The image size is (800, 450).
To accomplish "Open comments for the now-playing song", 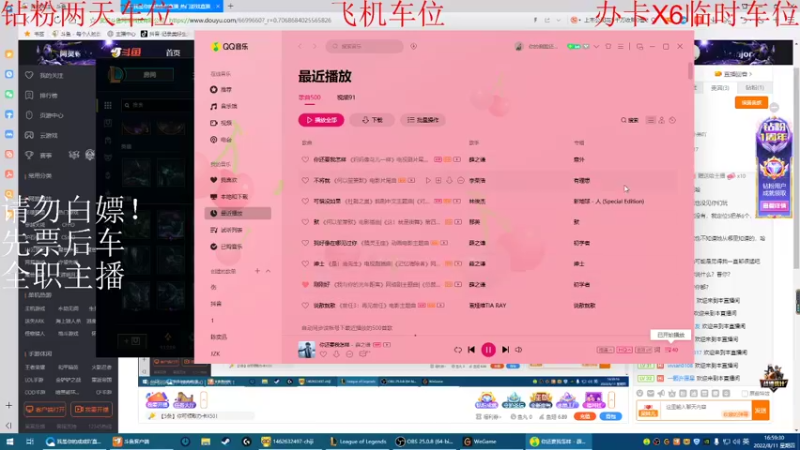I will 363,354.
